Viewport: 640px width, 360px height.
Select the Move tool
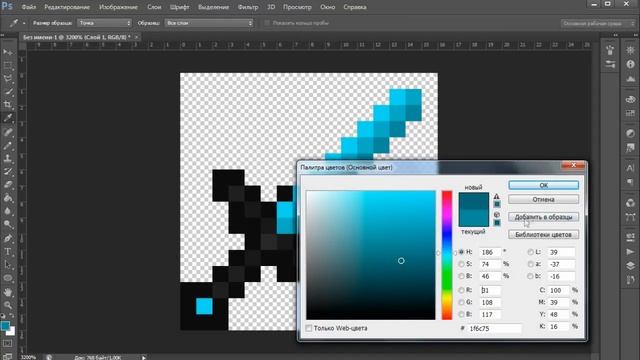pos(8,52)
